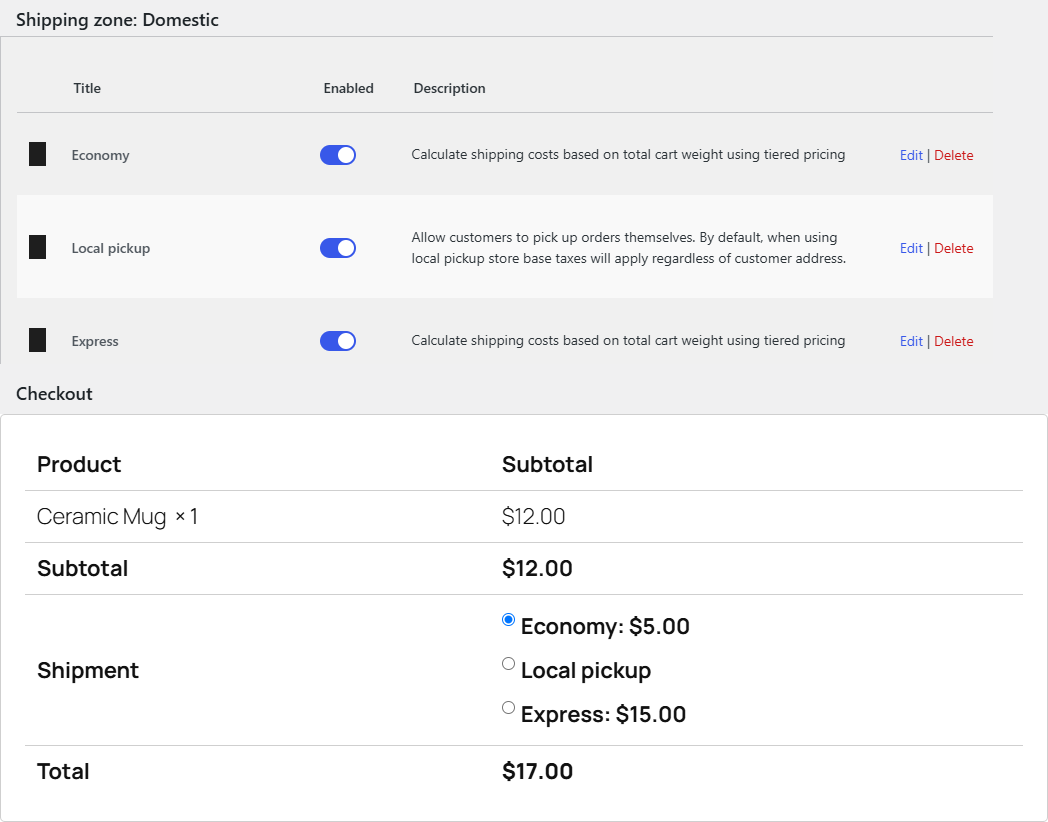This screenshot has height=822, width=1048.
Task: Disable the Local pickup toggle
Action: 338,248
